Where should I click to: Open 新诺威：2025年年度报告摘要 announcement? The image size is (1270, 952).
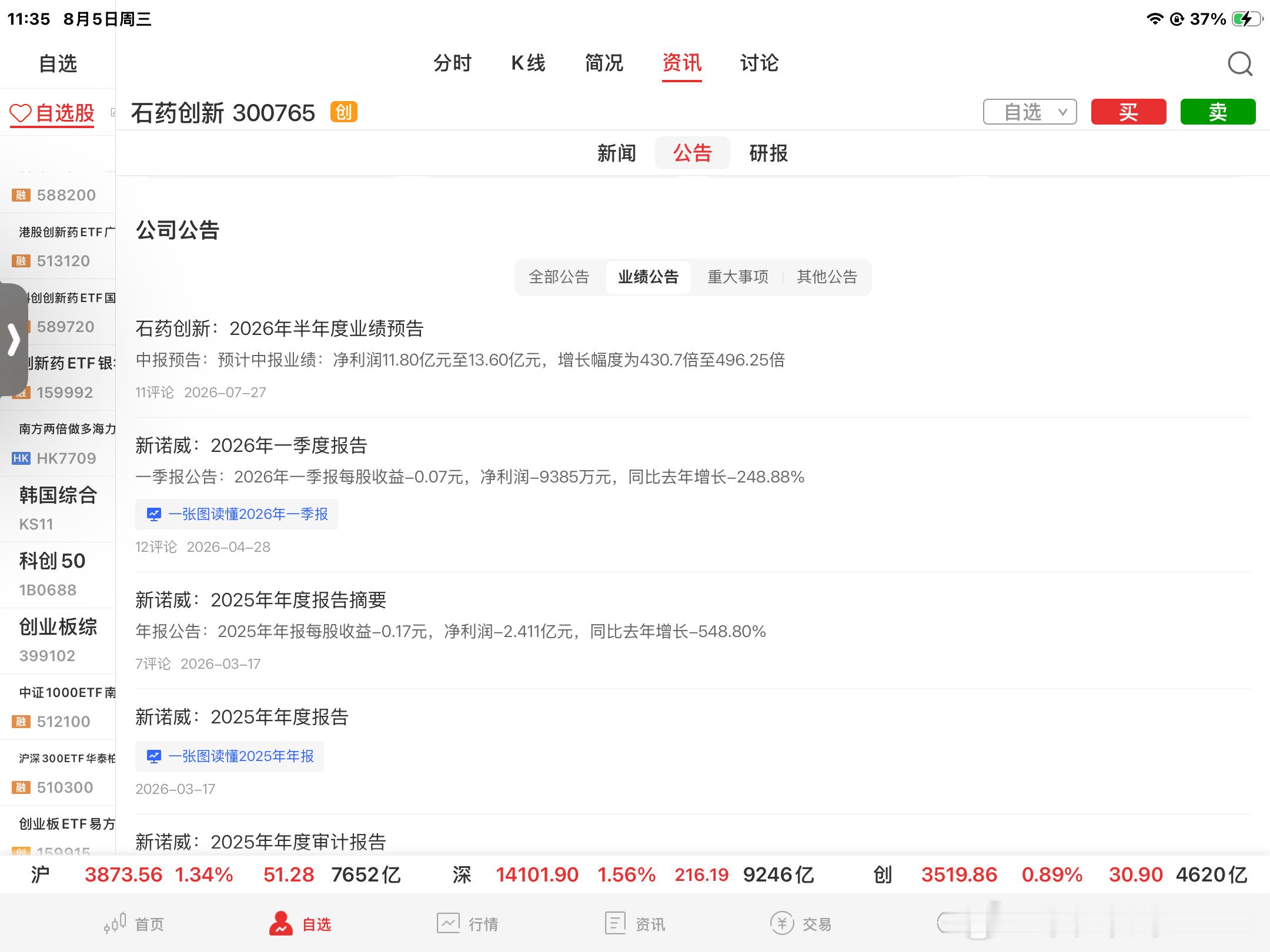coord(260,600)
